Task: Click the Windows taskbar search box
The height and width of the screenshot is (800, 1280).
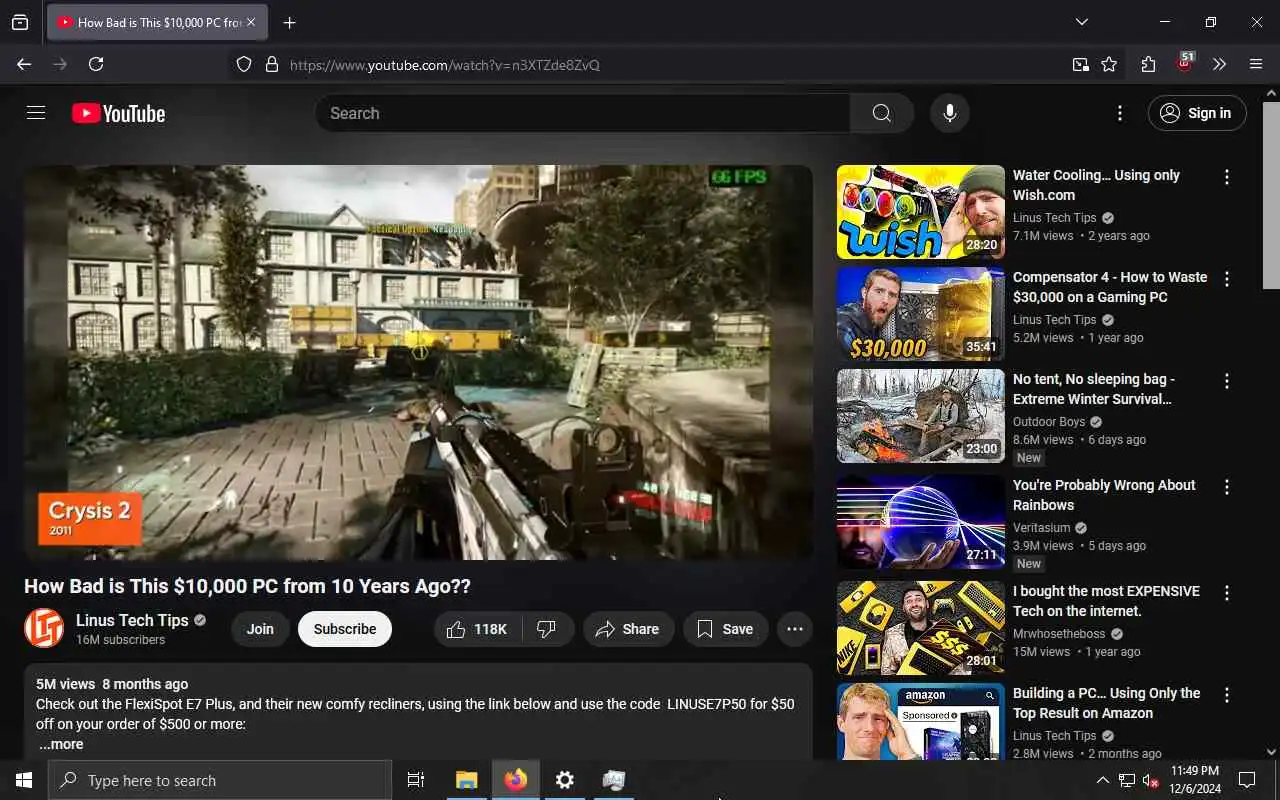Action: [x=220, y=780]
